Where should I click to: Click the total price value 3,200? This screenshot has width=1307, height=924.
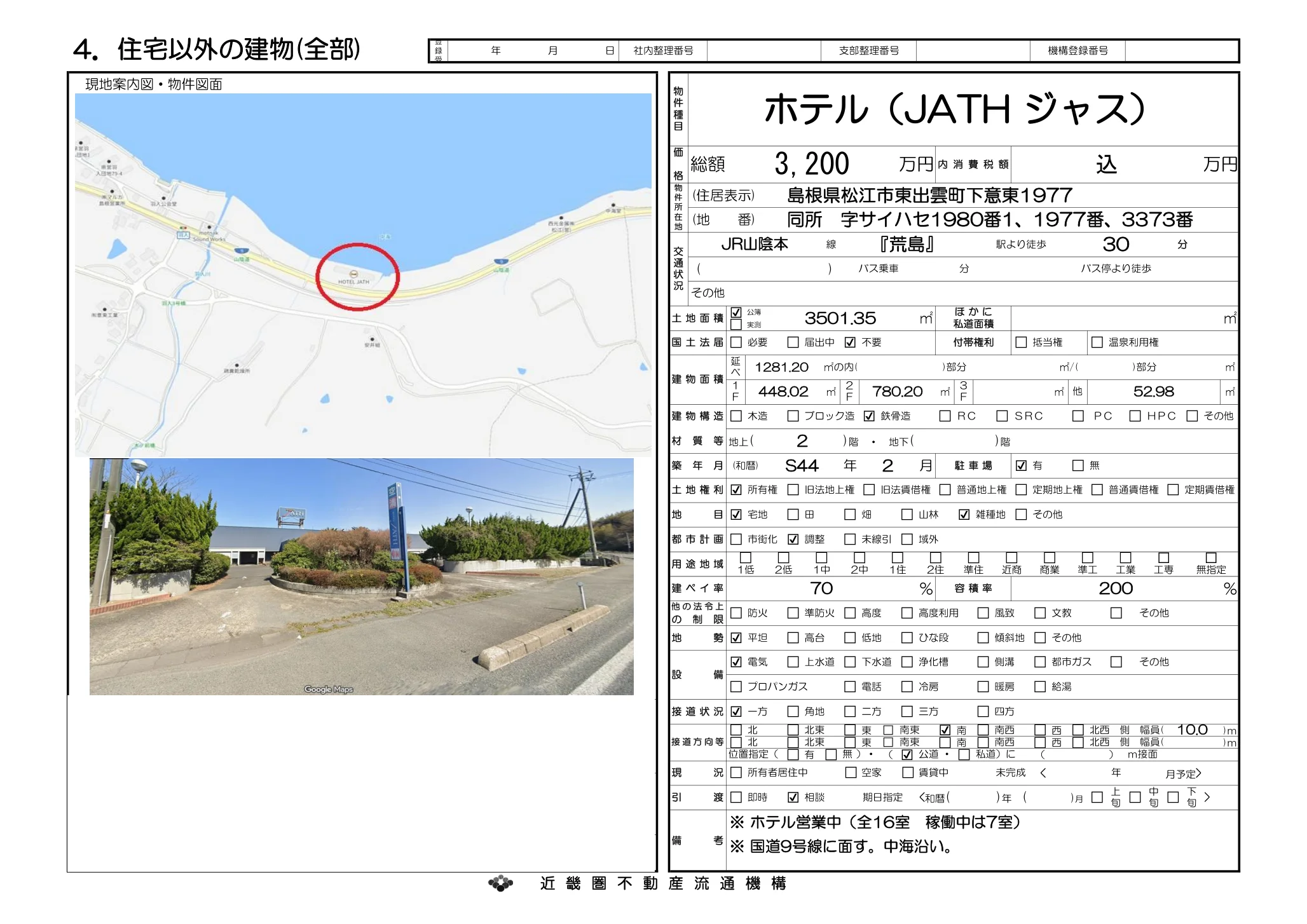point(812,165)
